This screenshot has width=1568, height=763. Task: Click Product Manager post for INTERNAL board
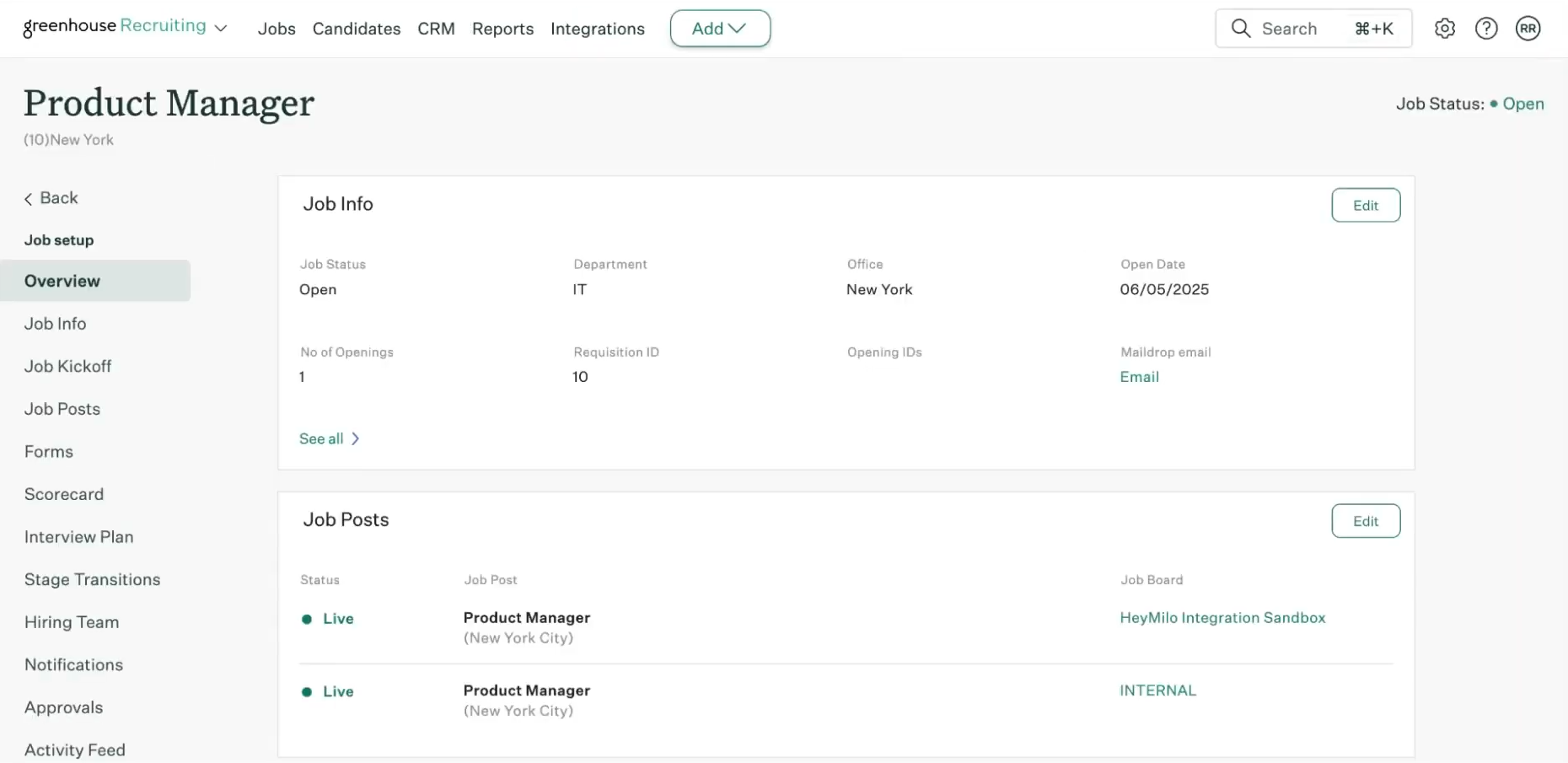(527, 690)
